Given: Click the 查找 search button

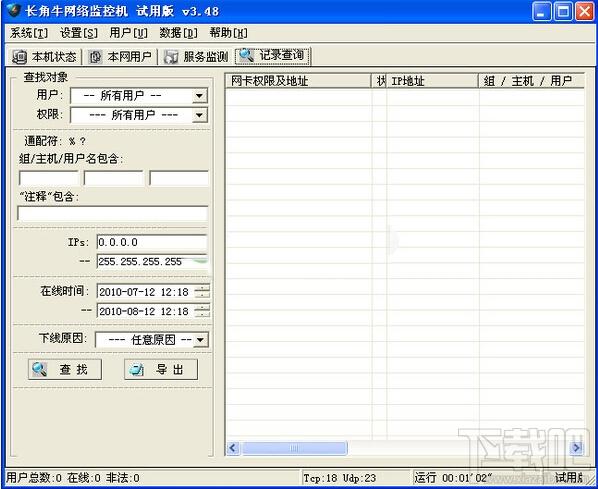Looking at the screenshot, I should (65, 369).
